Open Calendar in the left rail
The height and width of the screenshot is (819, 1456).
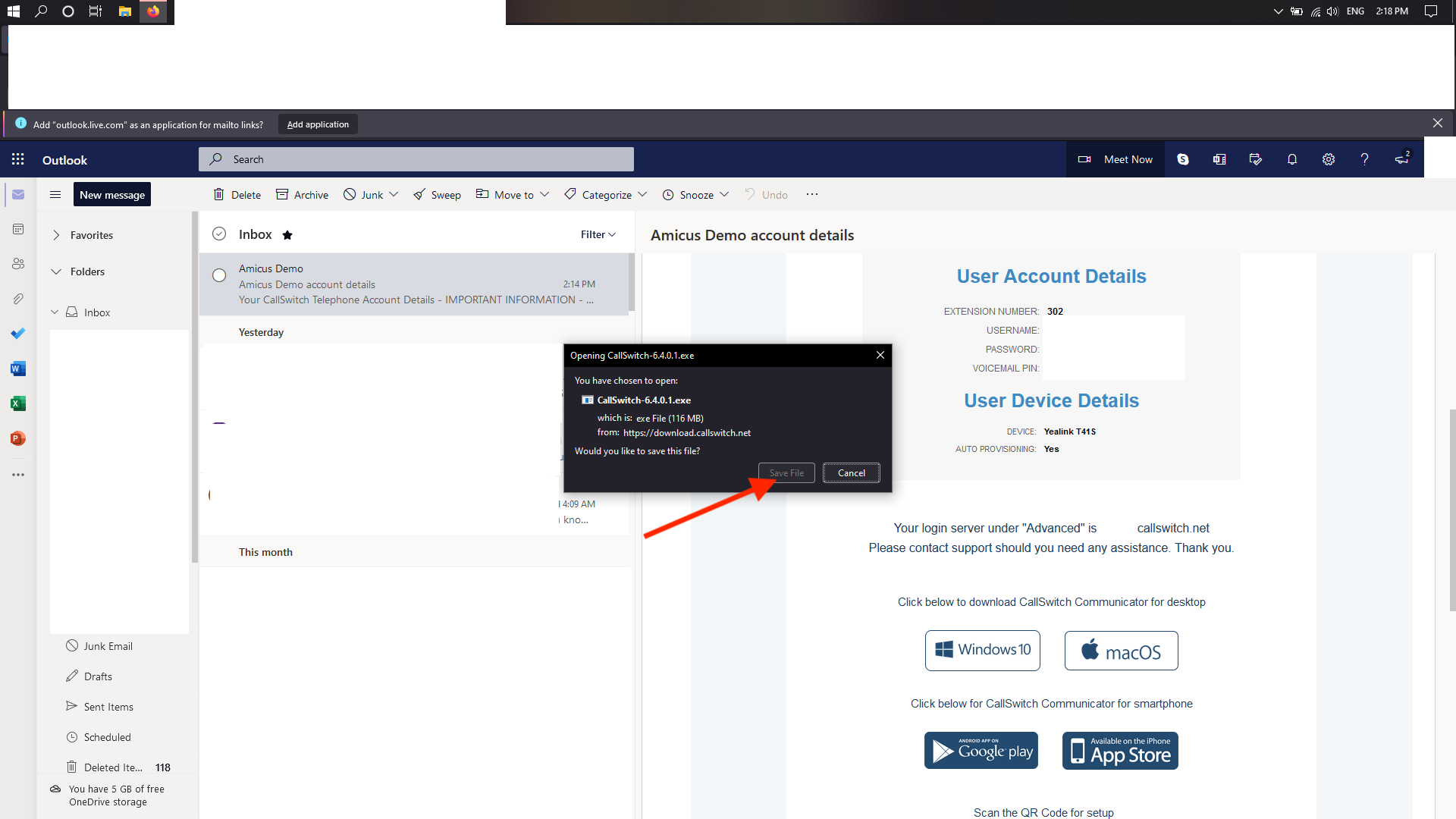tap(18, 229)
